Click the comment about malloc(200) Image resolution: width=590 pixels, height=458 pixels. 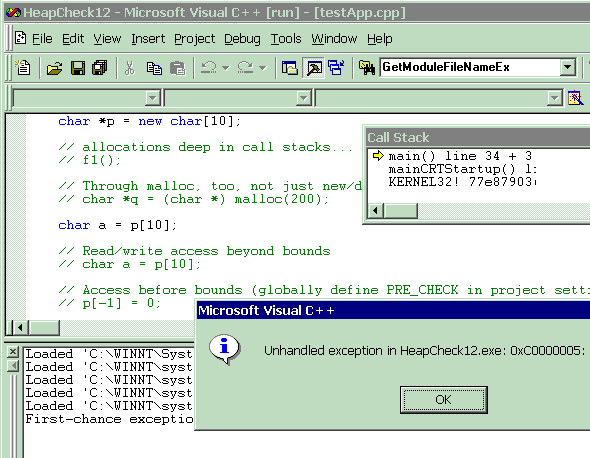pyautogui.click(x=193, y=199)
